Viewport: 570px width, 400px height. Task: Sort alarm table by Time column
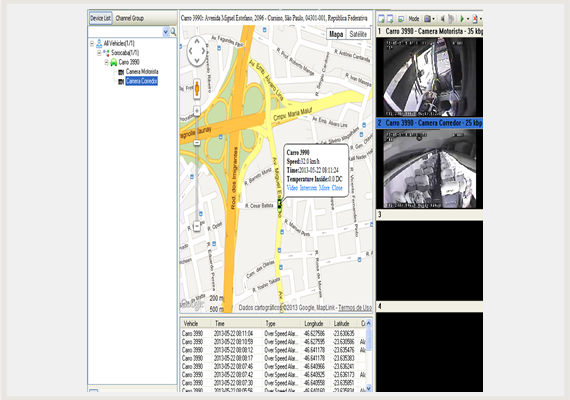237,323
